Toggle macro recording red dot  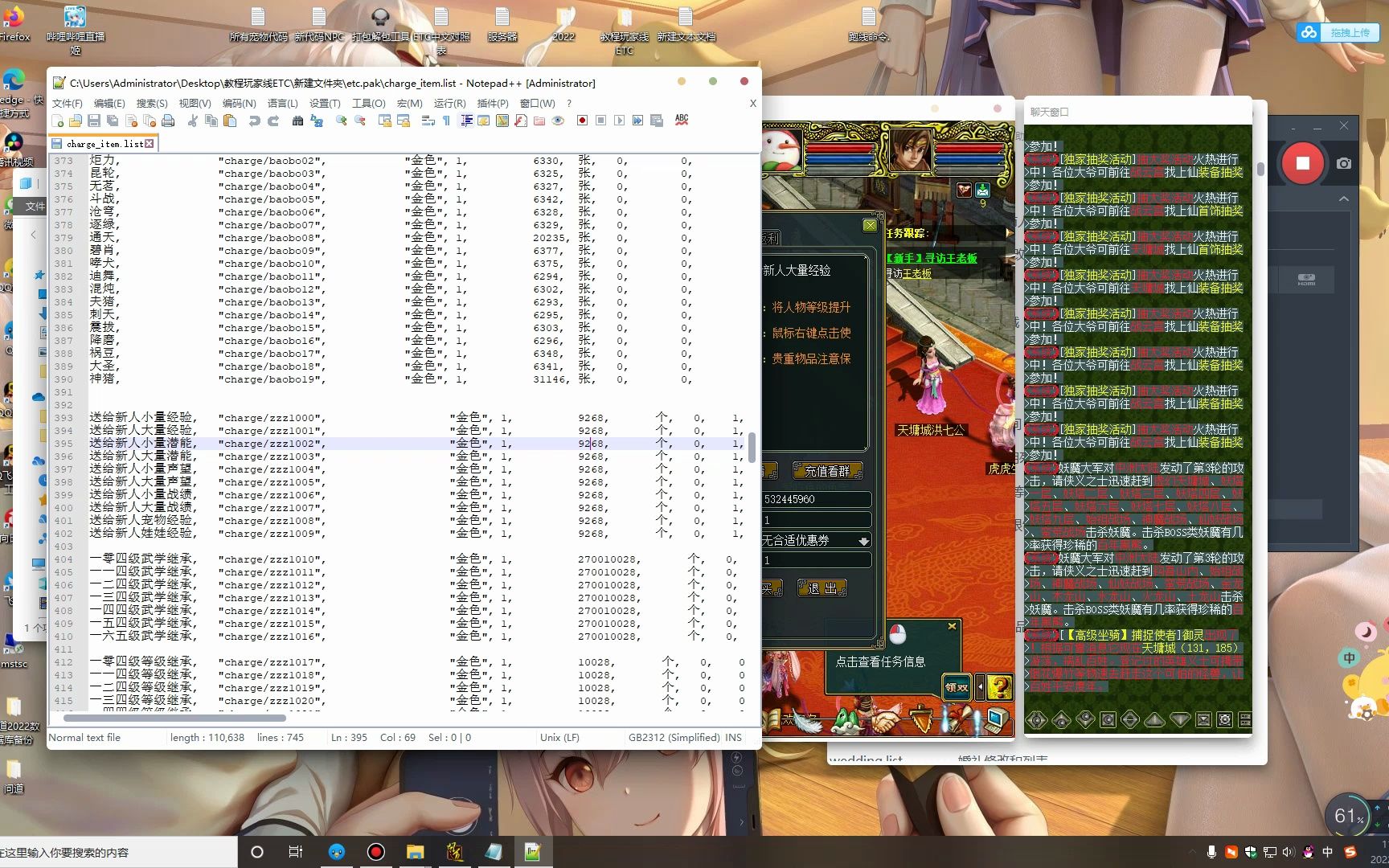tap(582, 121)
